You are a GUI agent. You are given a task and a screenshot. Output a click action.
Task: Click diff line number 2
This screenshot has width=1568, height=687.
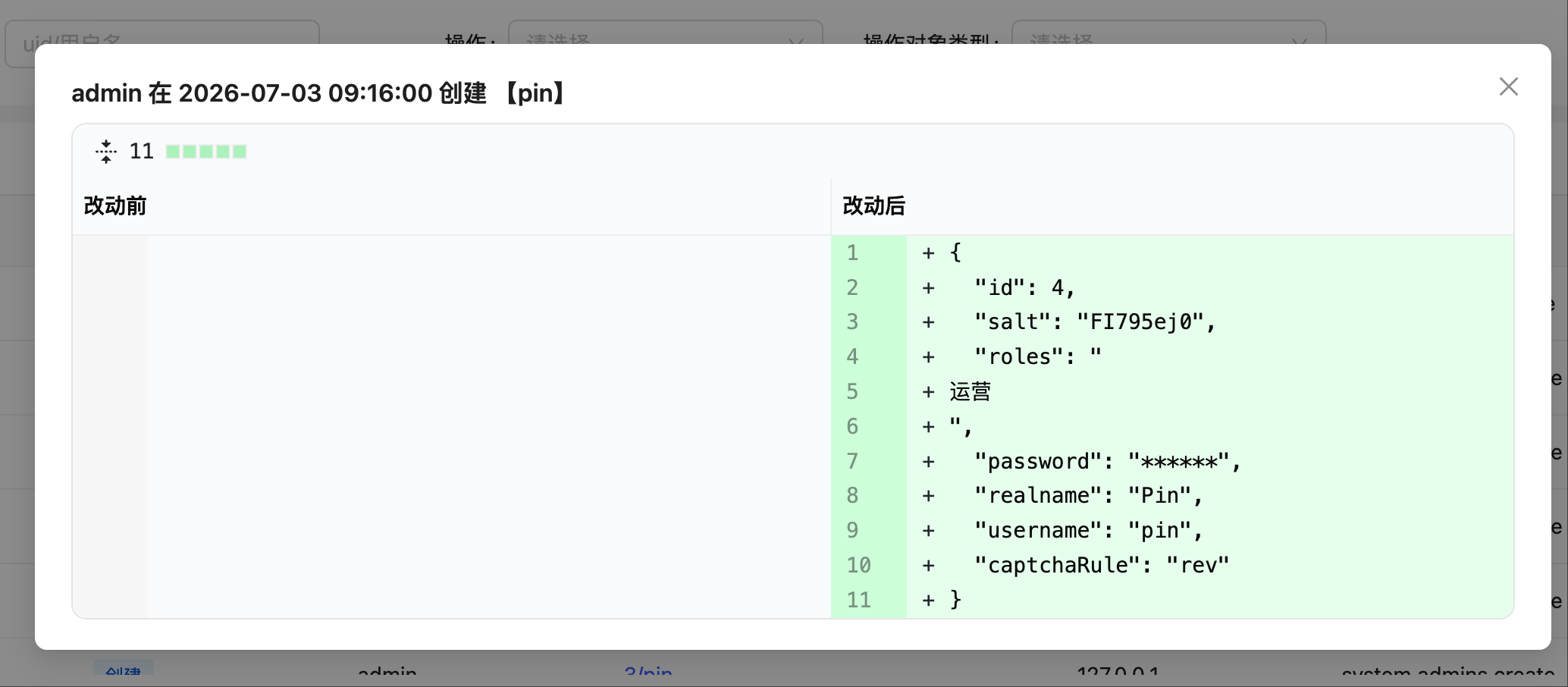853,287
